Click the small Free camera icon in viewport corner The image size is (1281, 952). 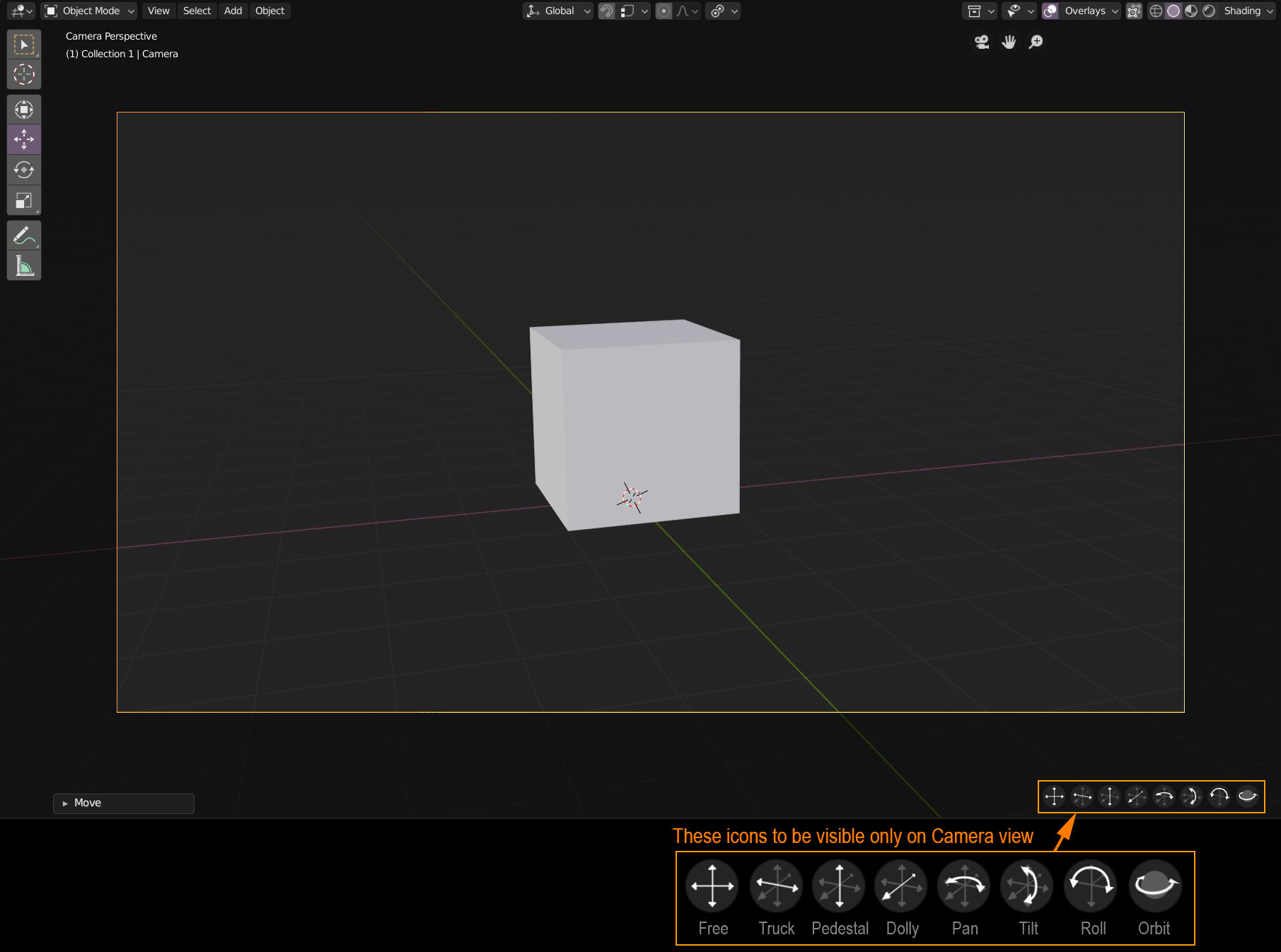[1054, 796]
